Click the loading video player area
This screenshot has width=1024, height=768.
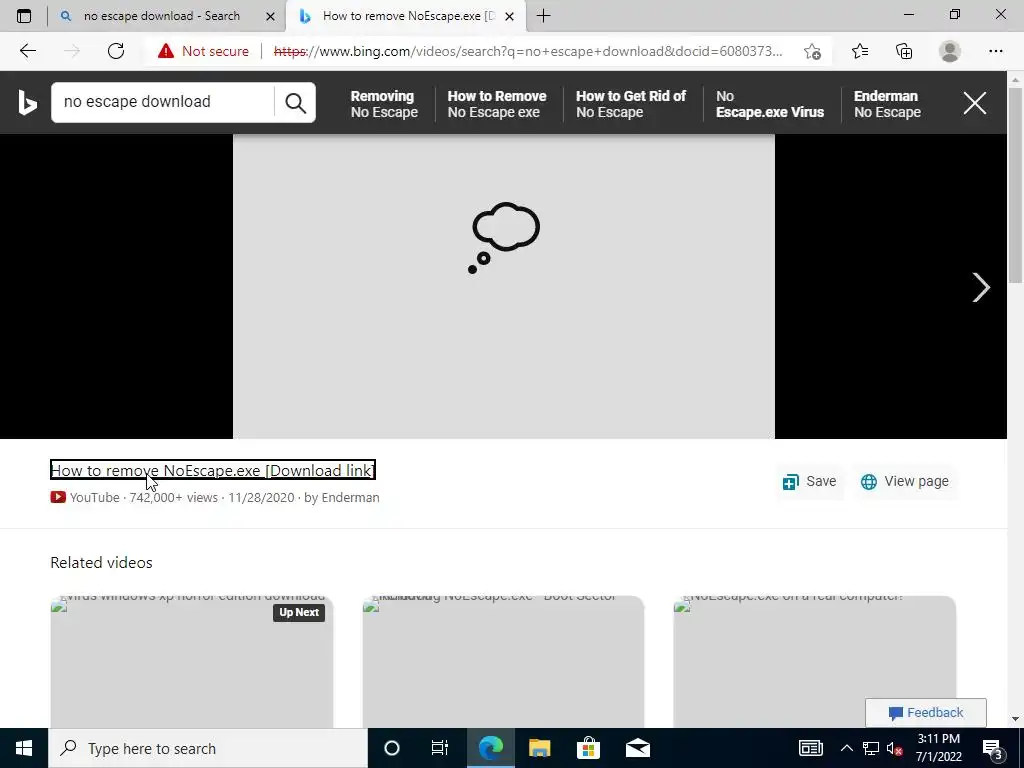[504, 286]
